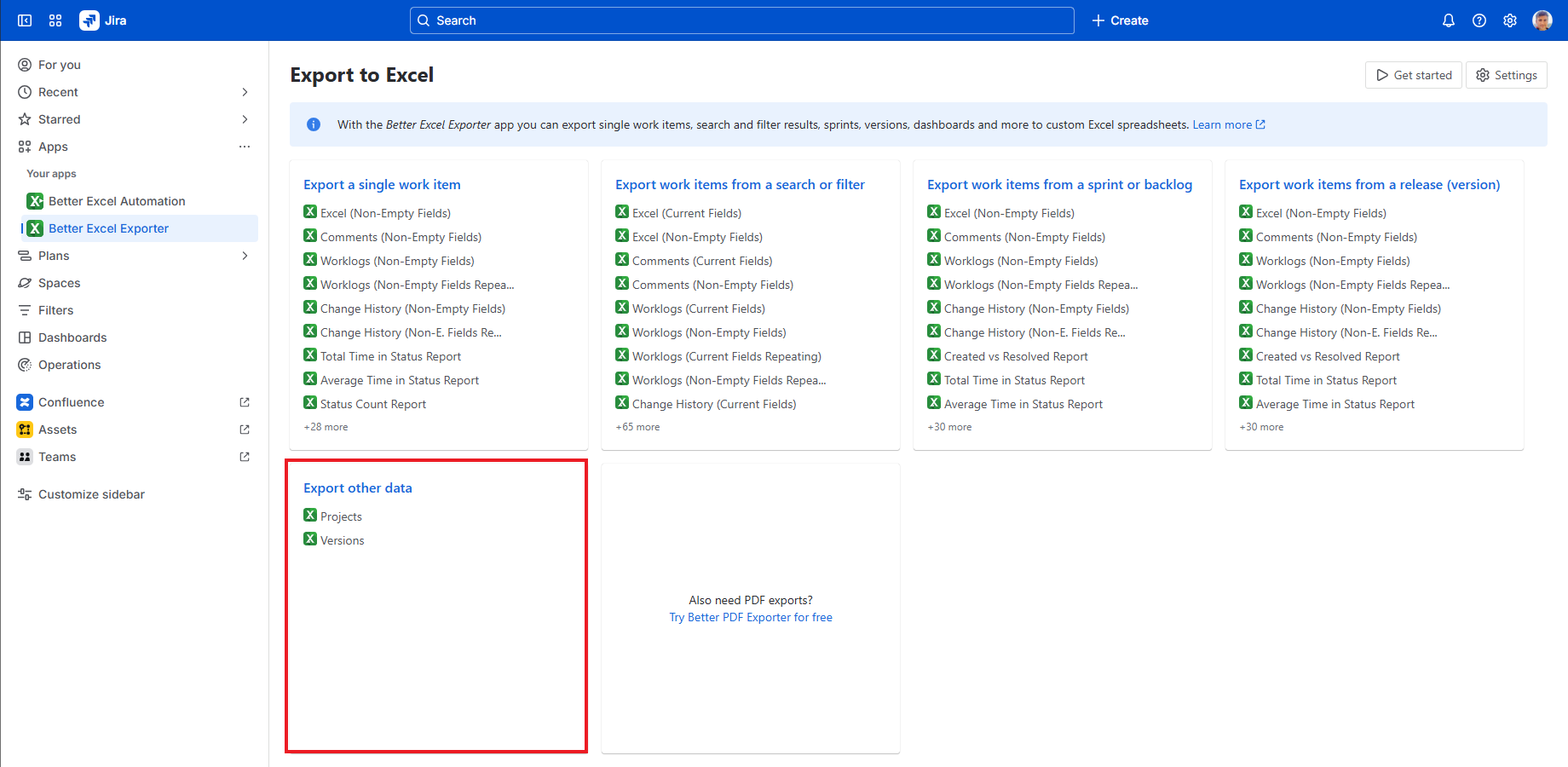Collapse the sidebar using the top-left panel icon
This screenshot has height=767, width=1568.
click(x=25, y=20)
